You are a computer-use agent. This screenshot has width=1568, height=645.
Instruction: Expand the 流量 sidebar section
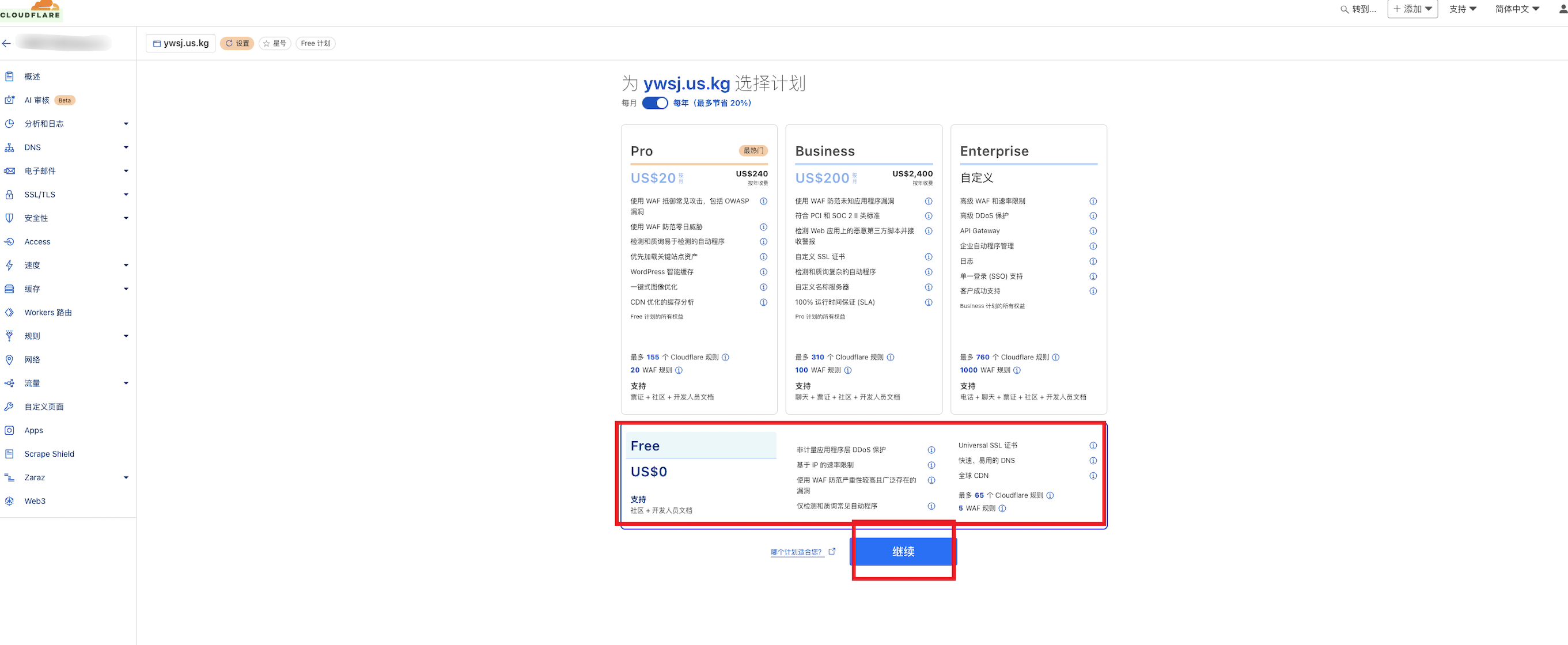tap(126, 384)
